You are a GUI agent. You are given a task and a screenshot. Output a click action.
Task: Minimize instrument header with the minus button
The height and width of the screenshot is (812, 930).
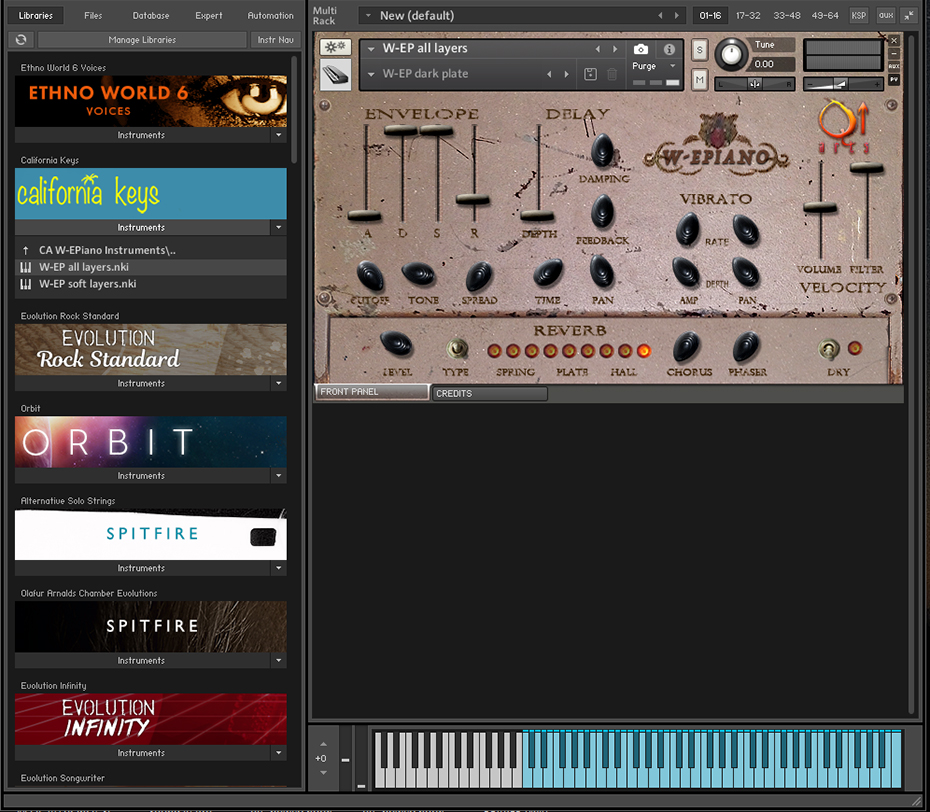click(x=894, y=53)
